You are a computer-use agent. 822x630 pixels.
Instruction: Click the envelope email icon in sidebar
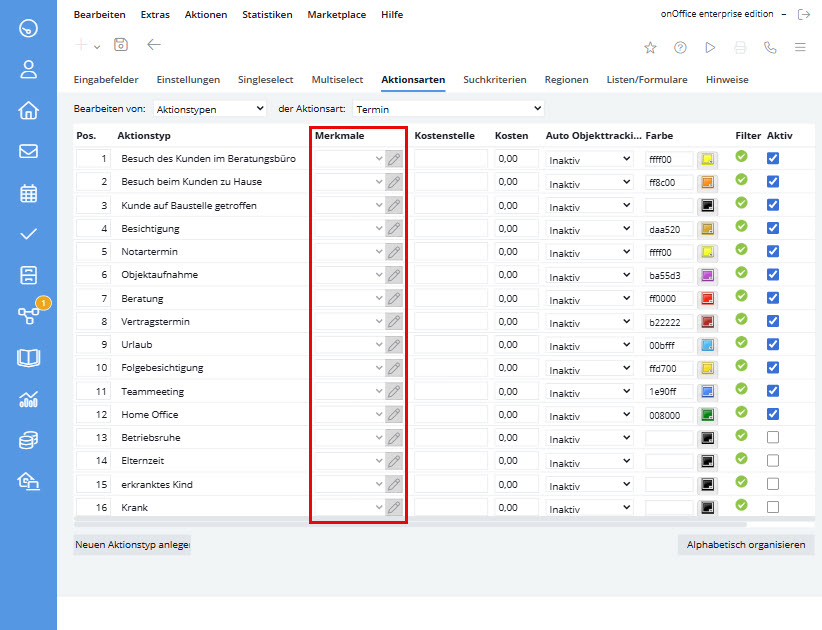point(28,152)
